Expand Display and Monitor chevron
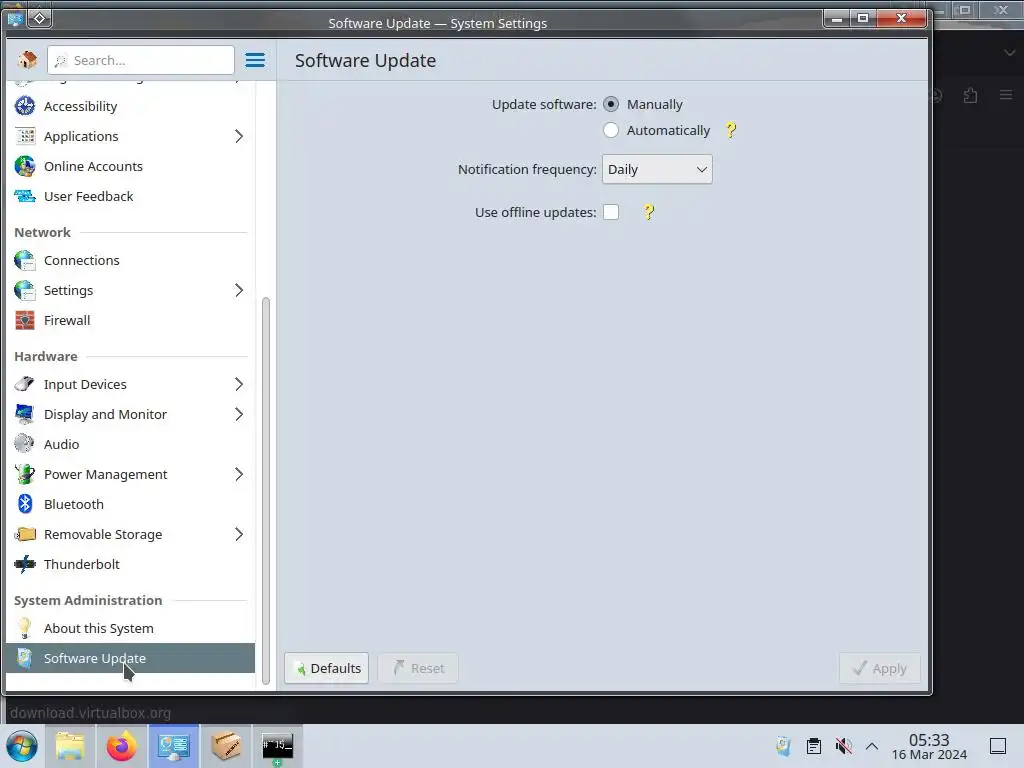Image resolution: width=1024 pixels, height=768 pixels. (239, 415)
